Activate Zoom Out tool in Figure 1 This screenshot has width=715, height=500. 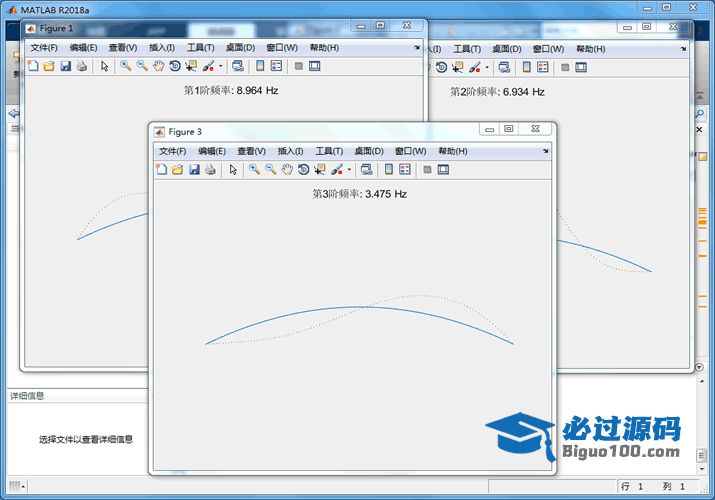click(142, 66)
